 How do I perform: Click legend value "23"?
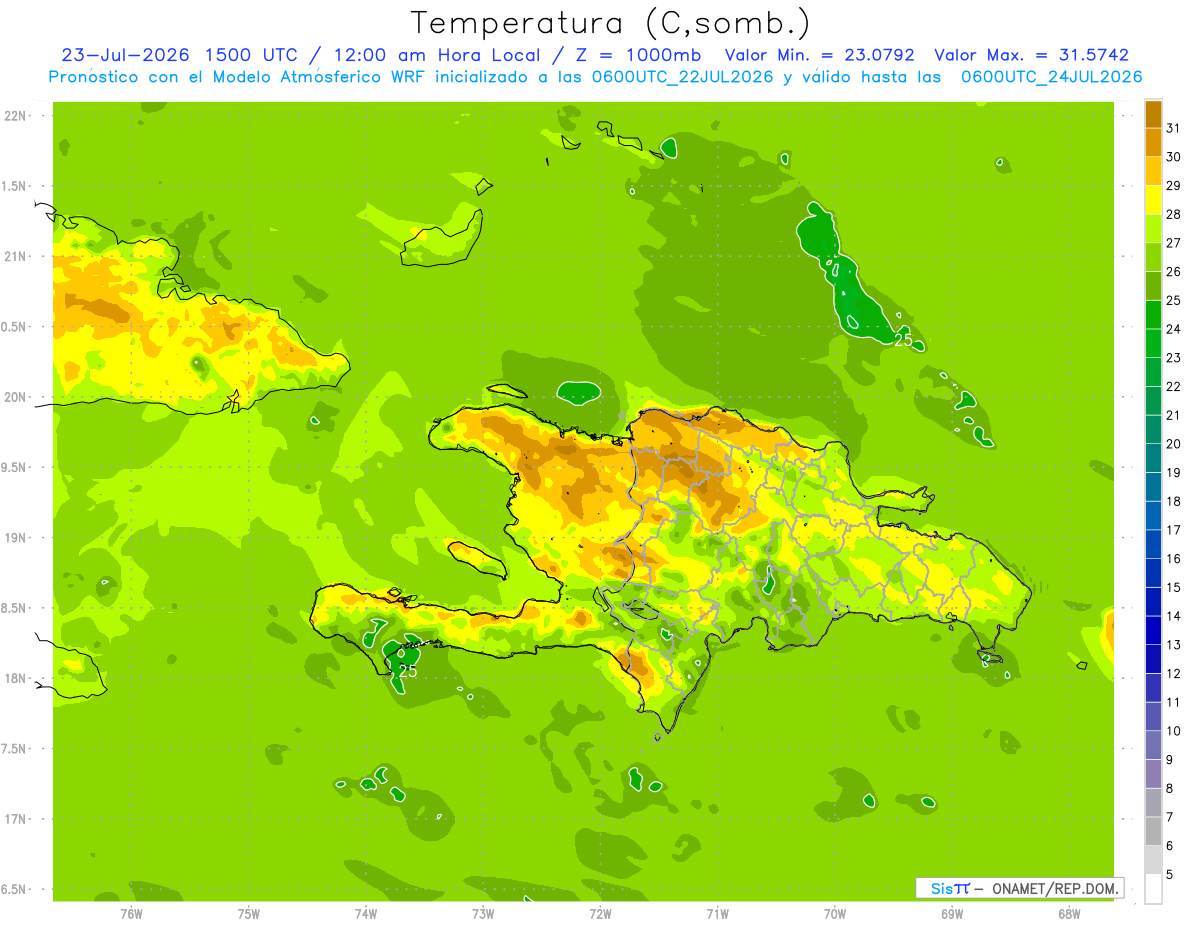[1174, 357]
